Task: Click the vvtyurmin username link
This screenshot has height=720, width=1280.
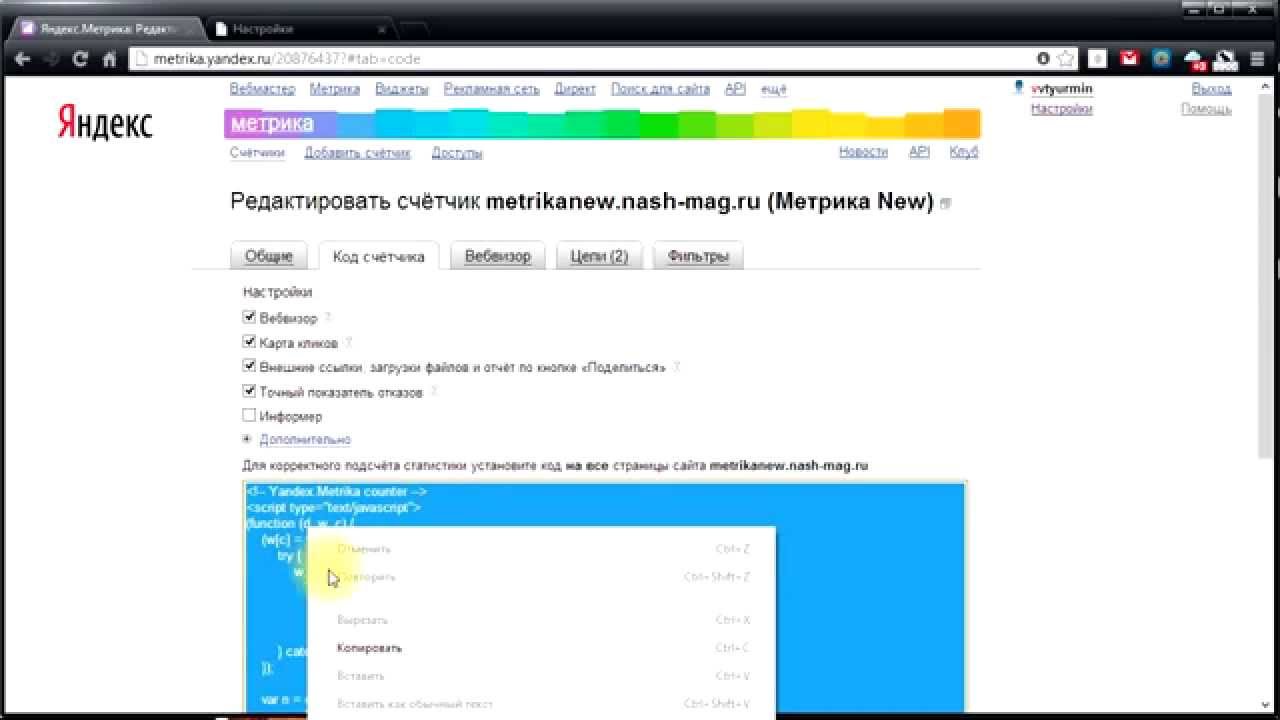Action: [1062, 89]
